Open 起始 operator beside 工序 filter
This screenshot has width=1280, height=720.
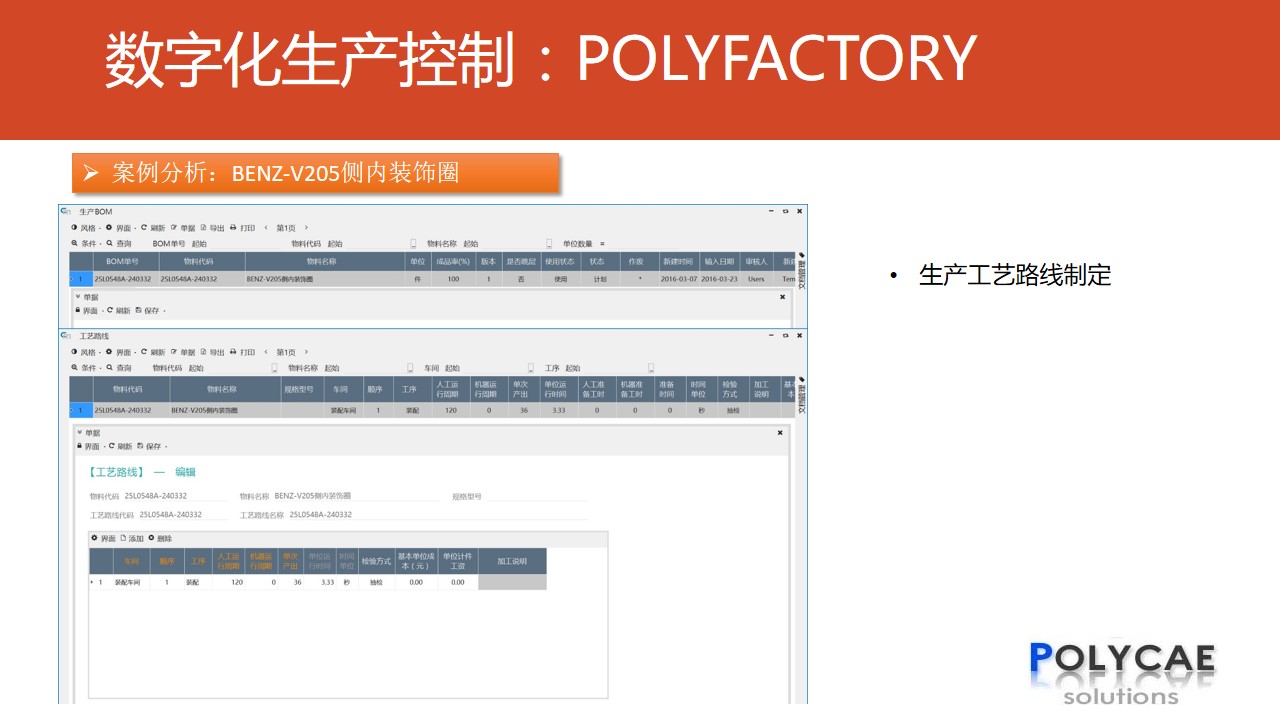573,368
